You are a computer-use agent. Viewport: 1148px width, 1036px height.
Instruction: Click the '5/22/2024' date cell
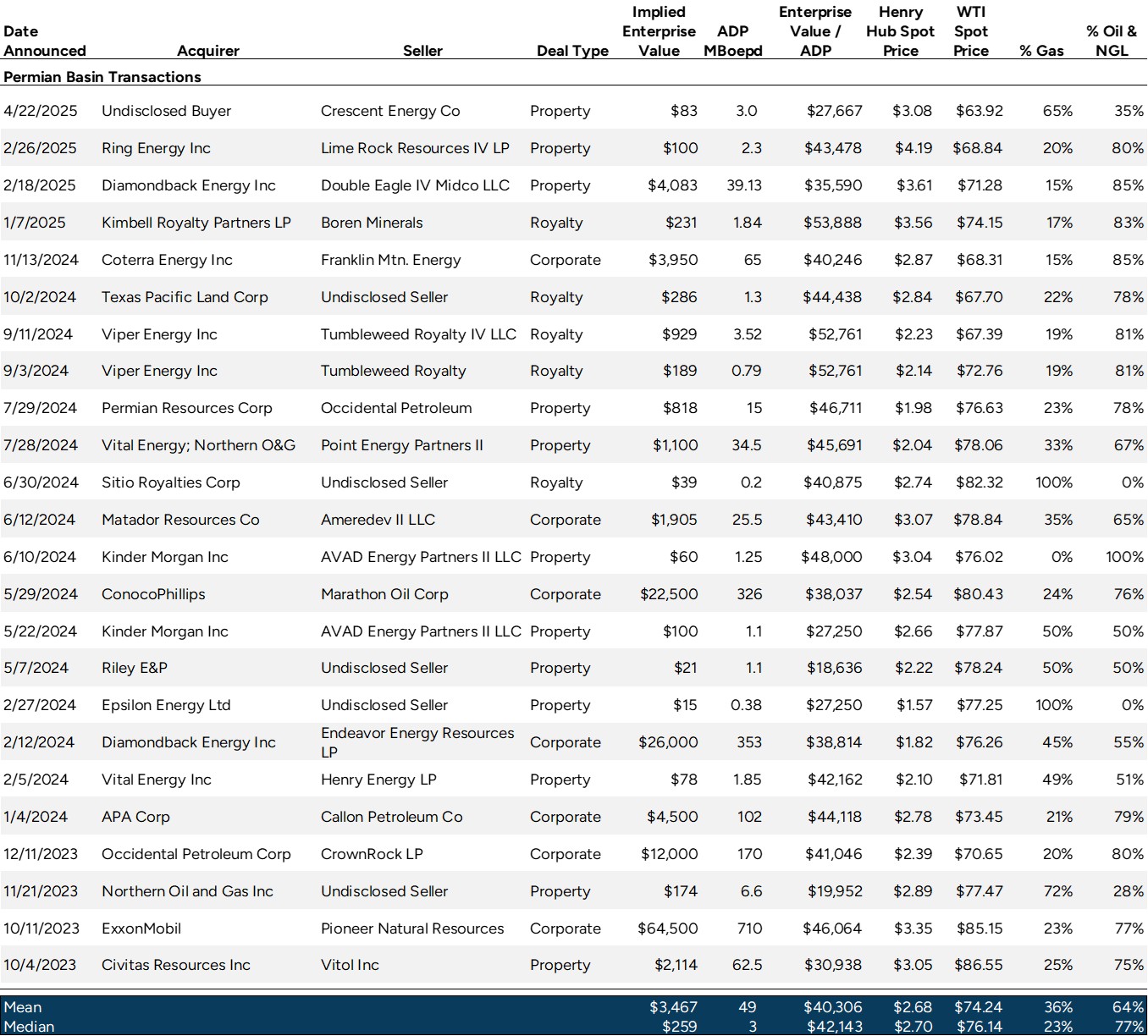[x=40, y=631]
